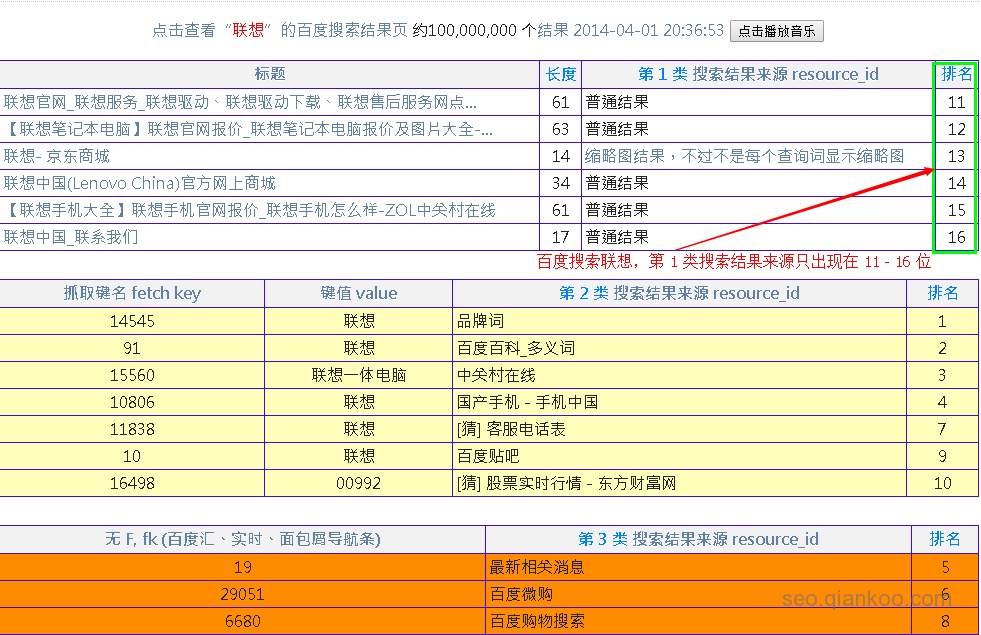Image resolution: width=981 pixels, height=635 pixels.
Task: Click the 键值 value column header
Action: point(358,293)
